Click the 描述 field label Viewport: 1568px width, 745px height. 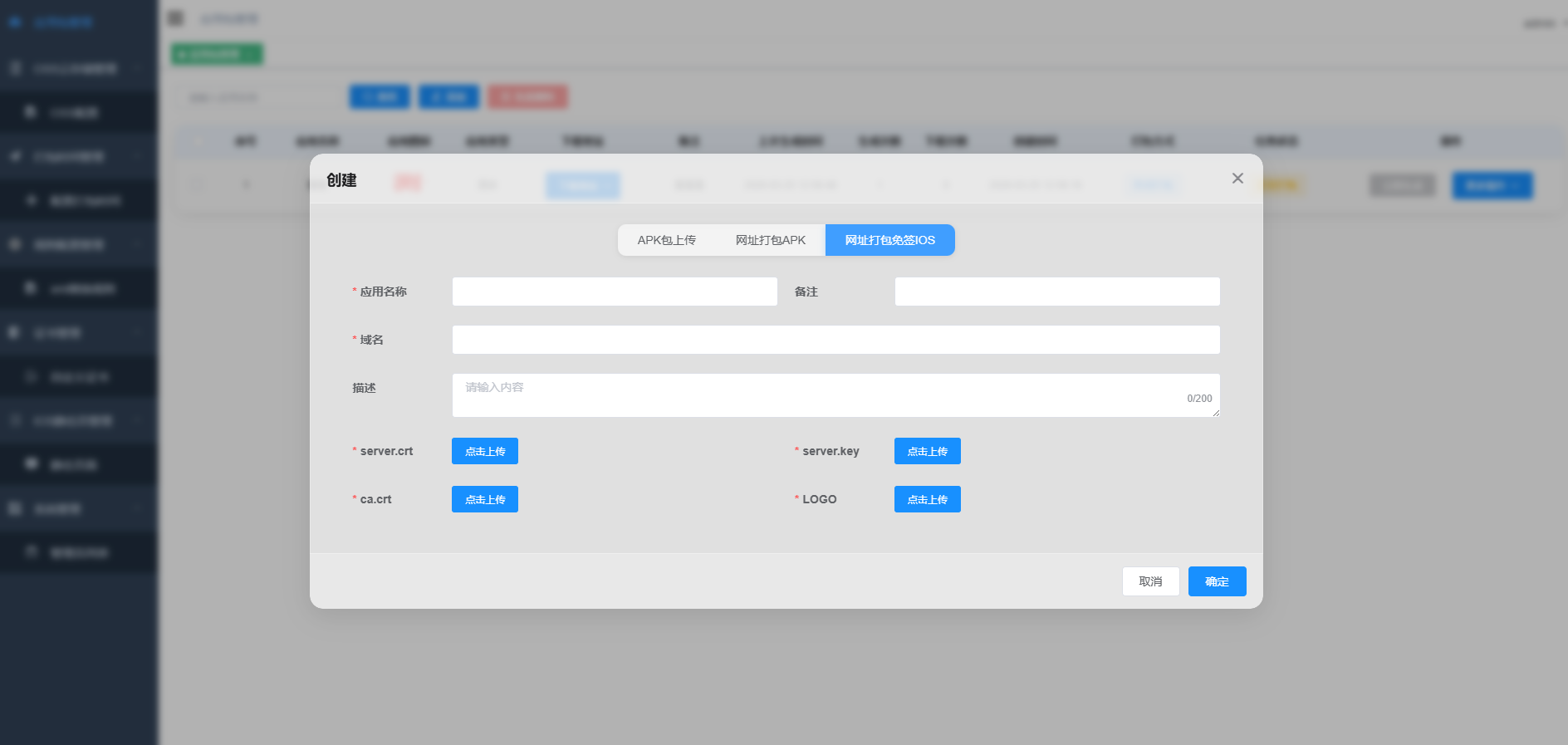click(x=364, y=388)
